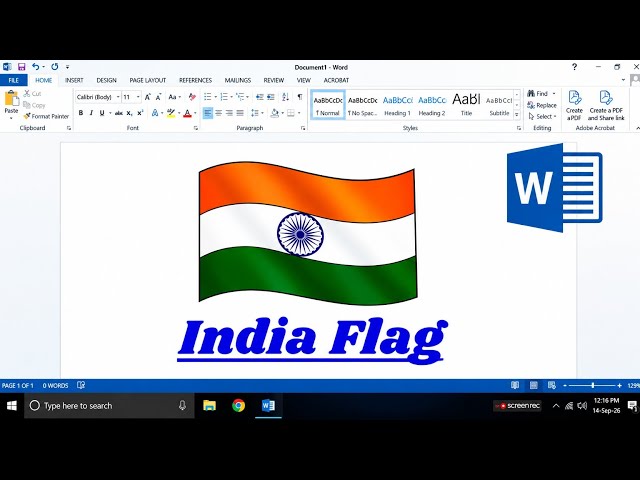Click the Multilevel List icon

(240, 97)
